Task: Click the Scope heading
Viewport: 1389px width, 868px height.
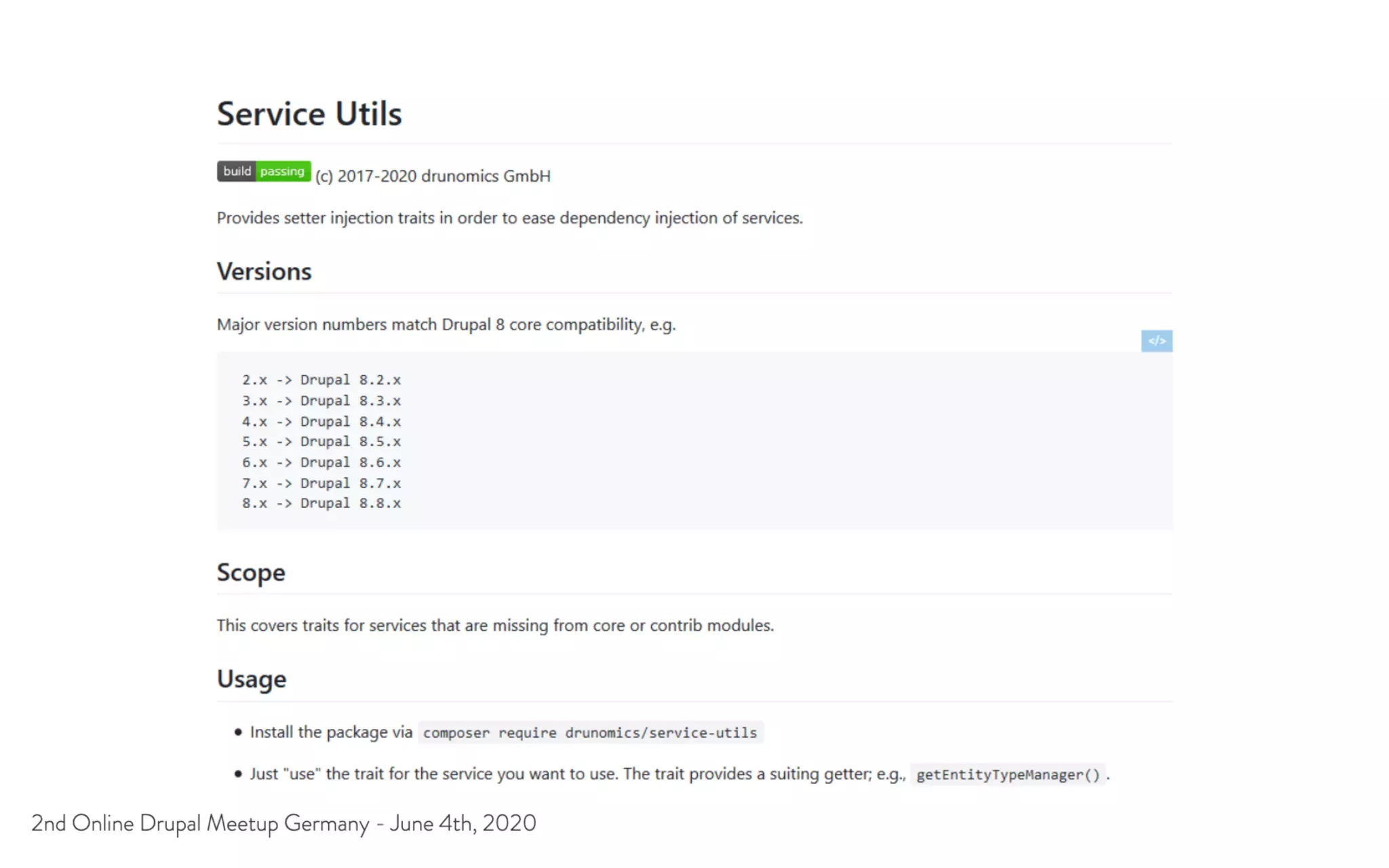Action: 251,573
